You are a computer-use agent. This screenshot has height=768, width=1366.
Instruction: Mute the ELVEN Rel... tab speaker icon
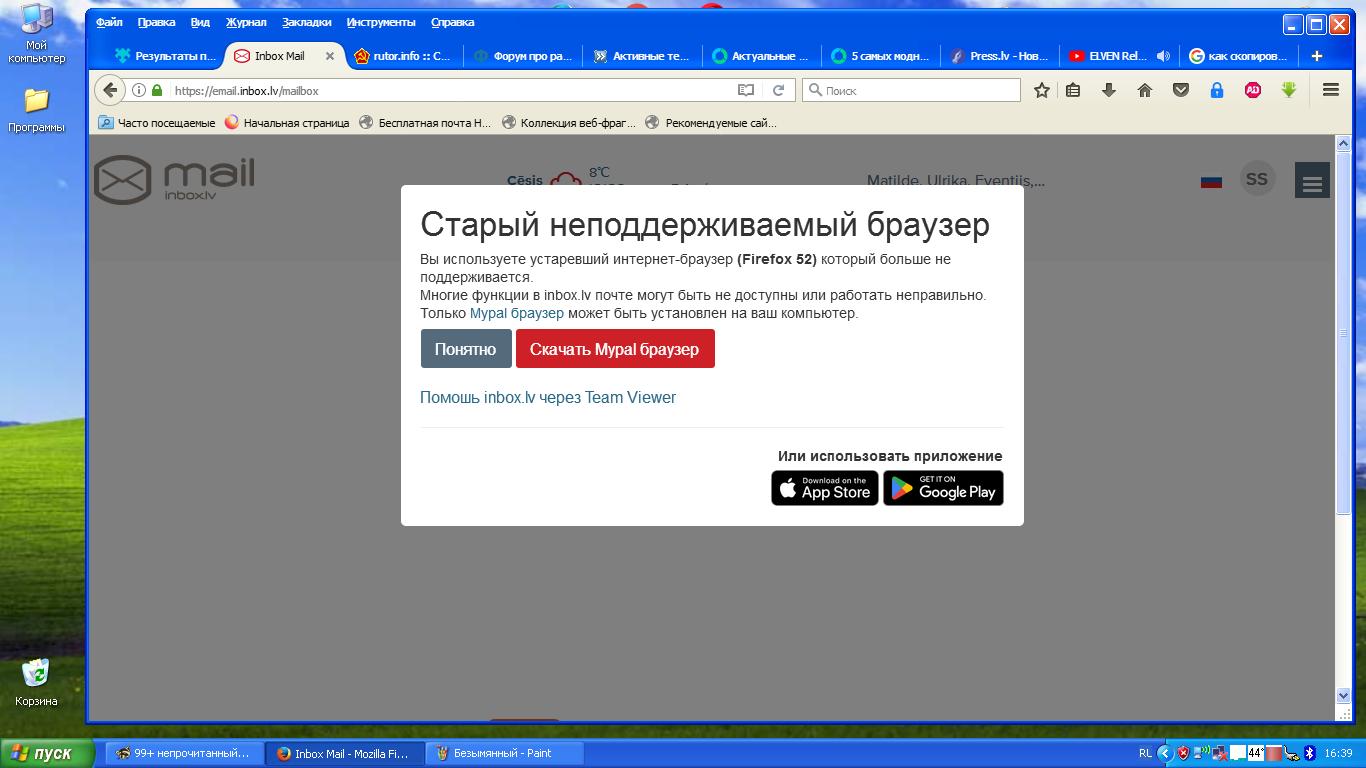pos(1163,56)
